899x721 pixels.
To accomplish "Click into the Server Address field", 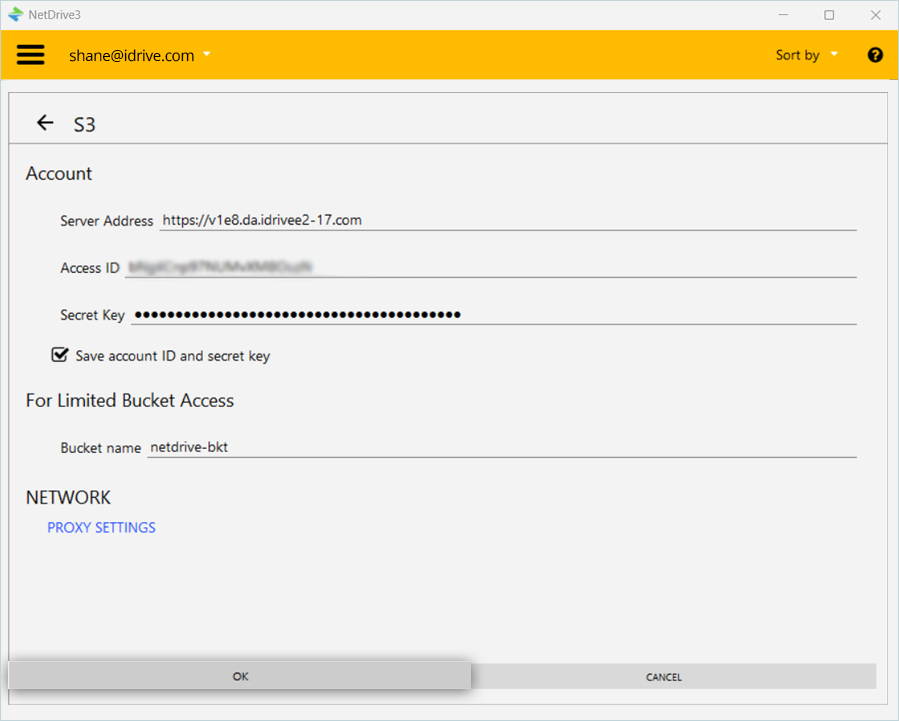I will point(507,220).
